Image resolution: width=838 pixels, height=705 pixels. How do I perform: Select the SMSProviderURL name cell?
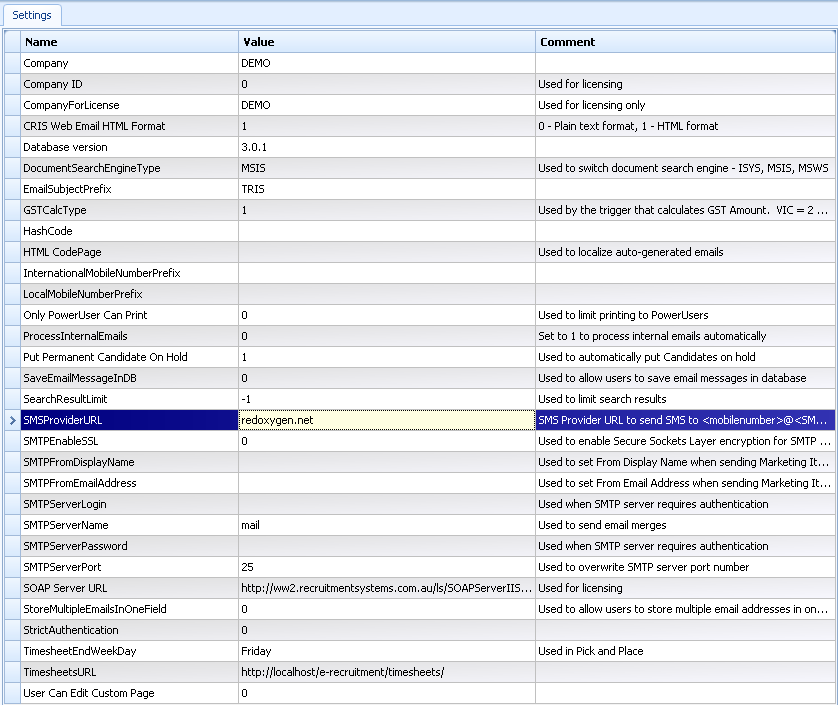coord(129,420)
